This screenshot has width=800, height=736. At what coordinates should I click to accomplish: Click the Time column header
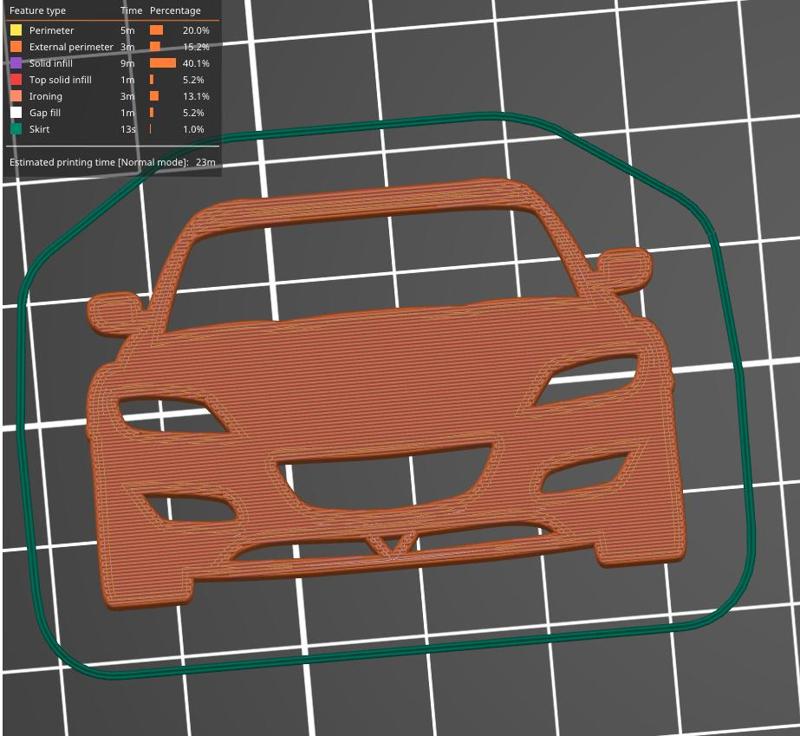coord(131,10)
